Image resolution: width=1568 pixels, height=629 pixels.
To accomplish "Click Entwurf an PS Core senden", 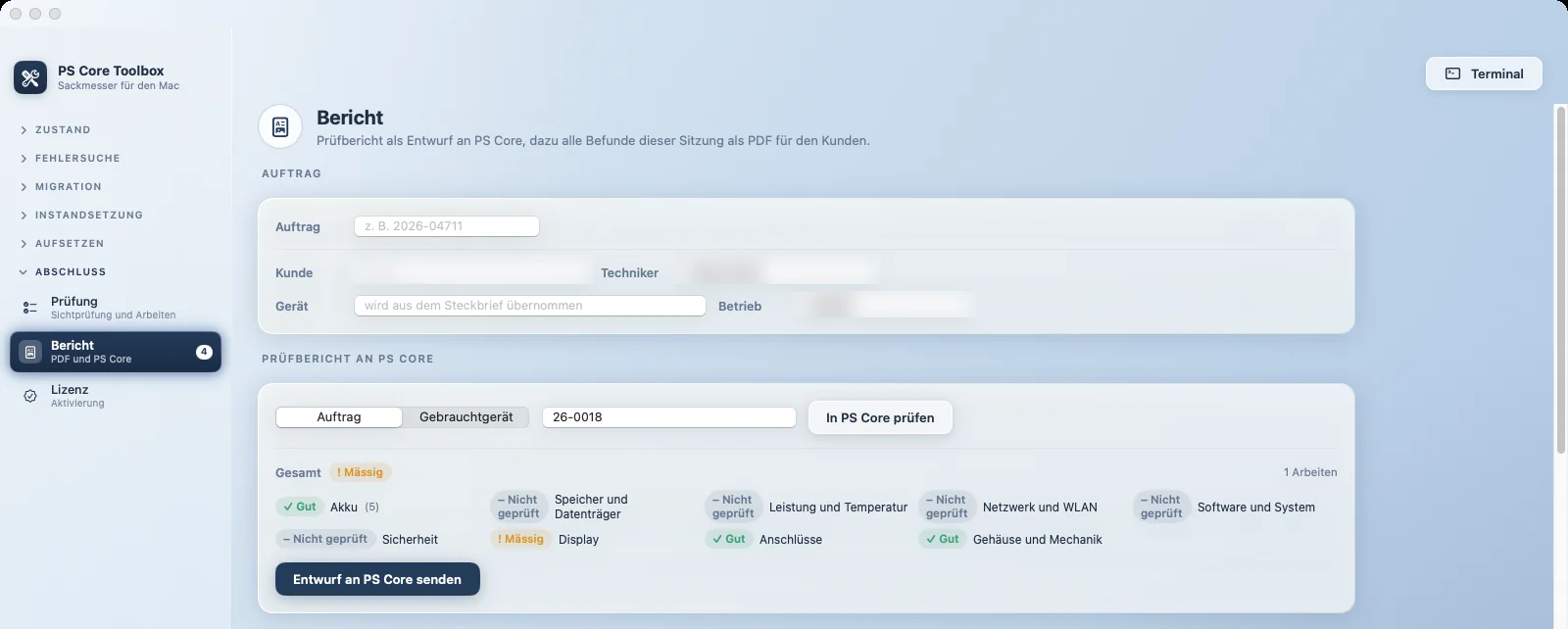I will click(x=377, y=579).
